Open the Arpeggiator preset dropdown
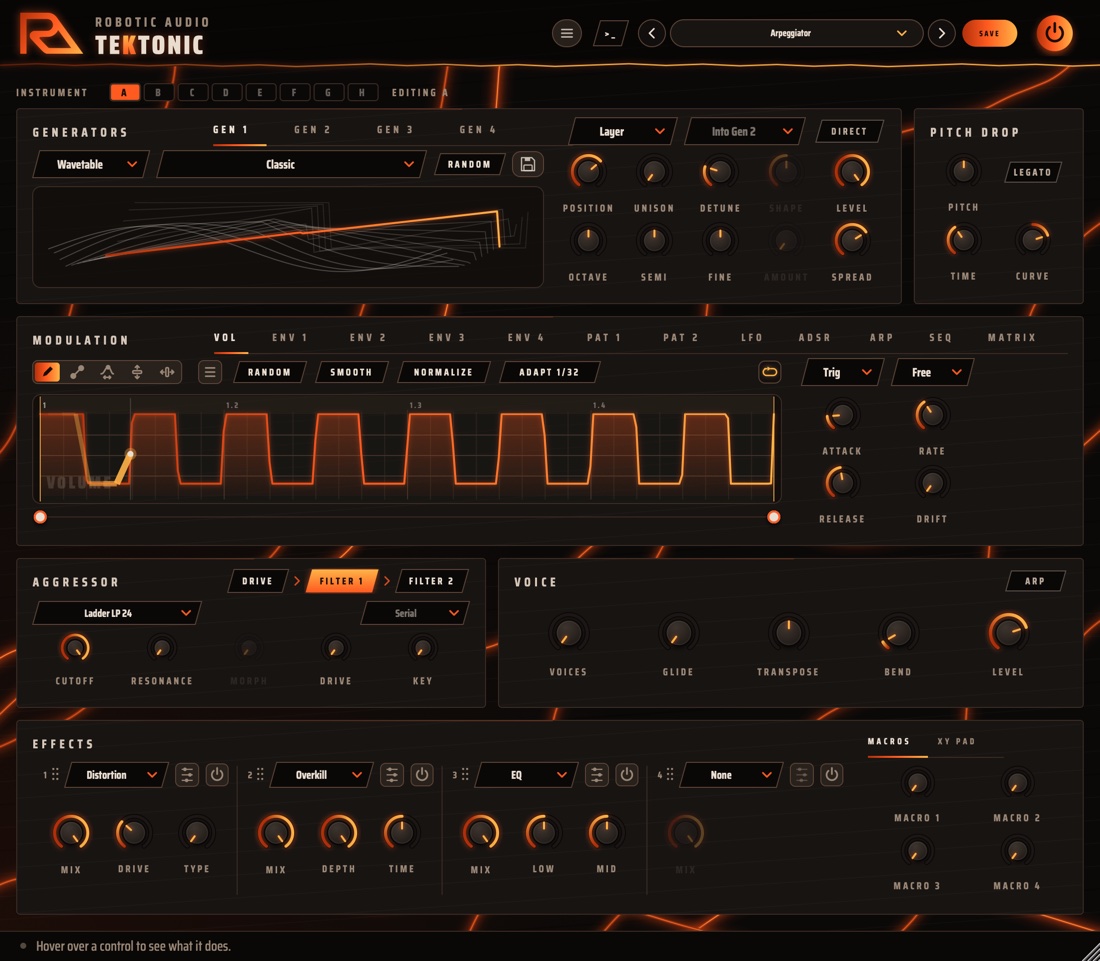This screenshot has width=1100, height=961. tap(796, 33)
